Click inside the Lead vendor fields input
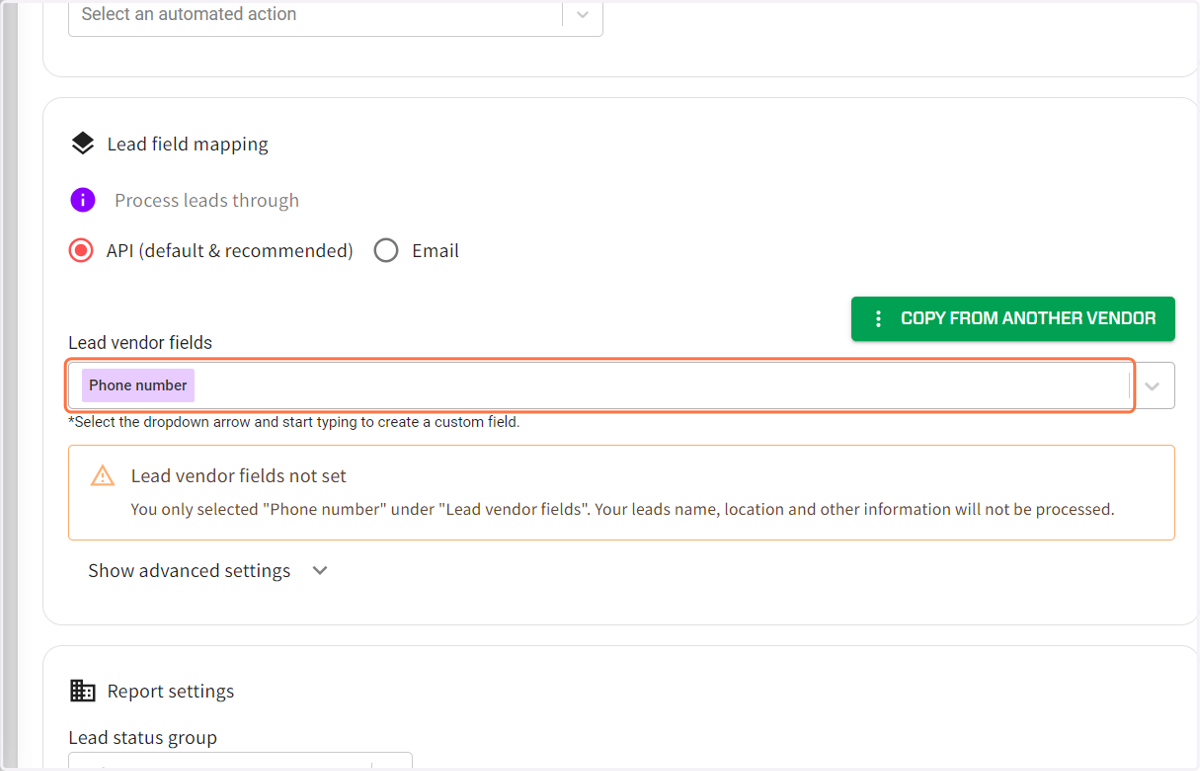This screenshot has height=771, width=1200. point(600,386)
